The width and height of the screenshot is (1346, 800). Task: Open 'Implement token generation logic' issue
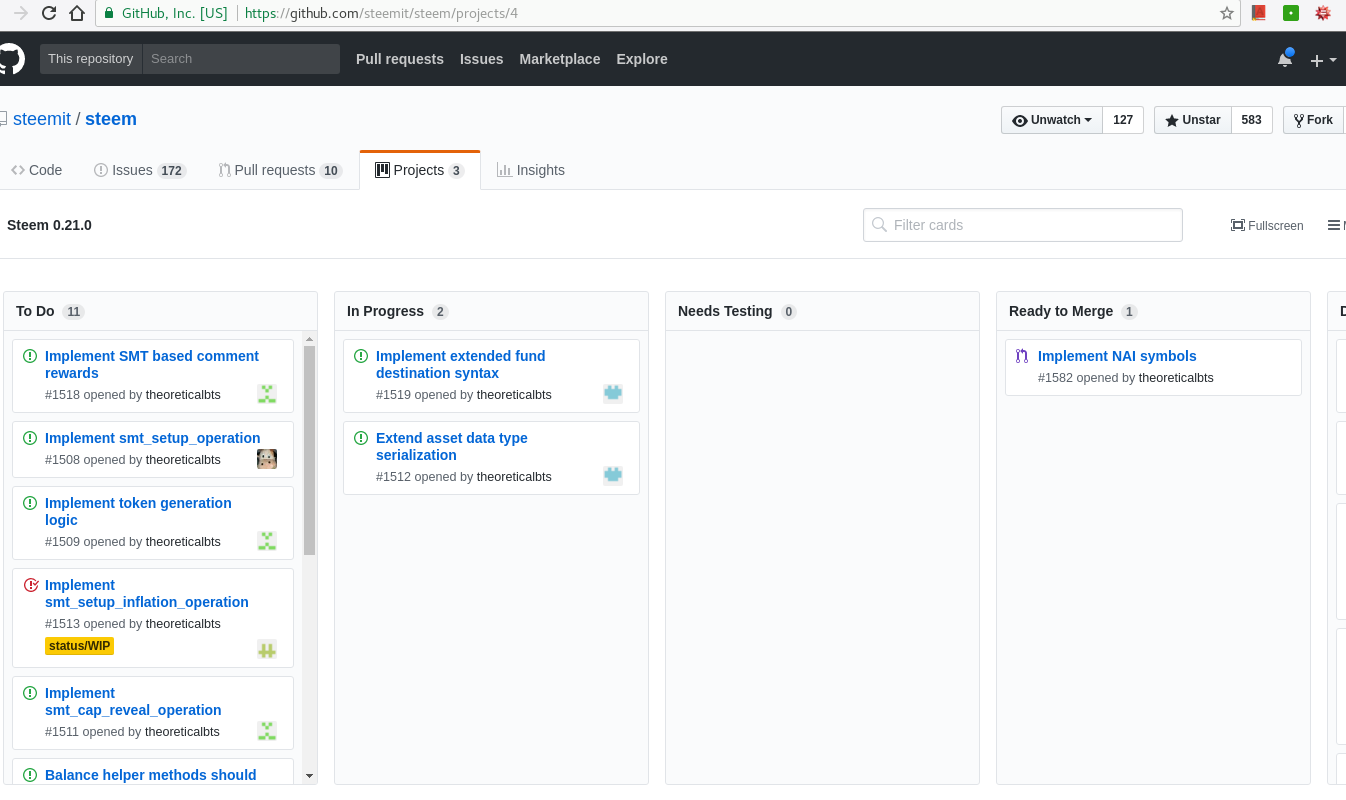click(x=138, y=511)
